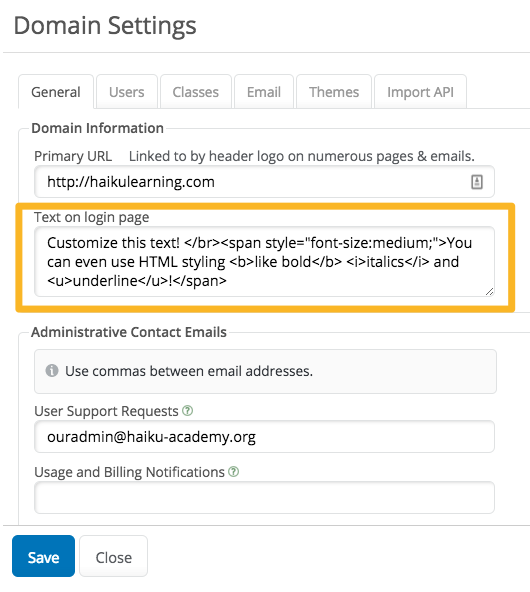Viewport: 530px width, 592px height.
Task: Click the 'Use commas between email addresses.' text
Action: 189,371
